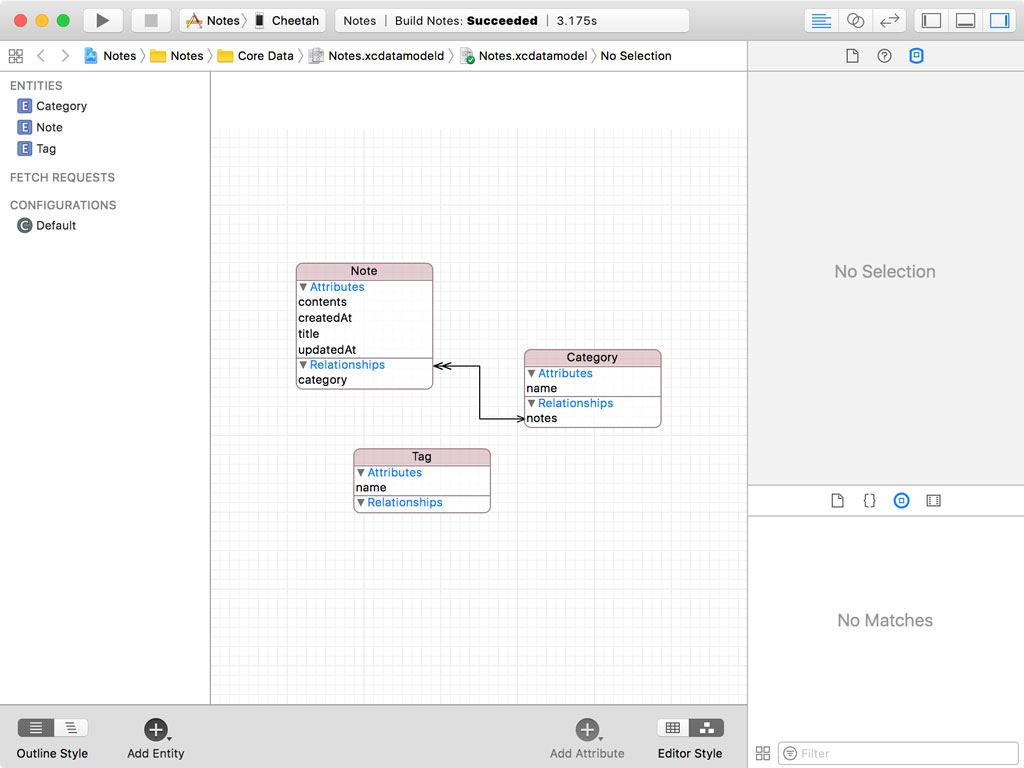This screenshot has height=768, width=1024.
Task: Select the File inspector icon
Action: point(853,56)
